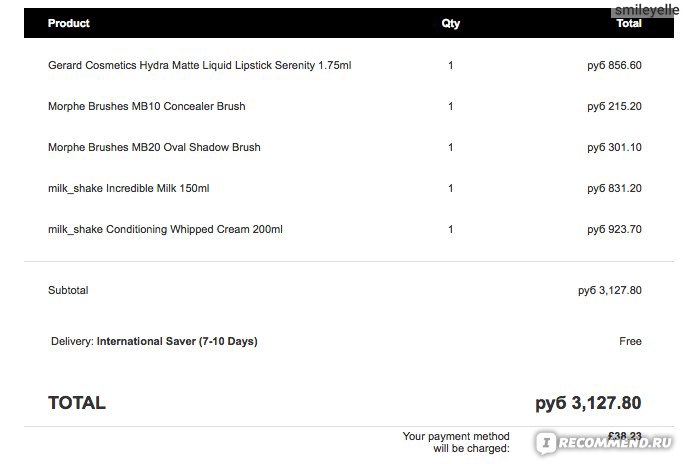Click the руб 831.20 Incredible Milk price
This screenshot has width=683, height=464.
(614, 188)
